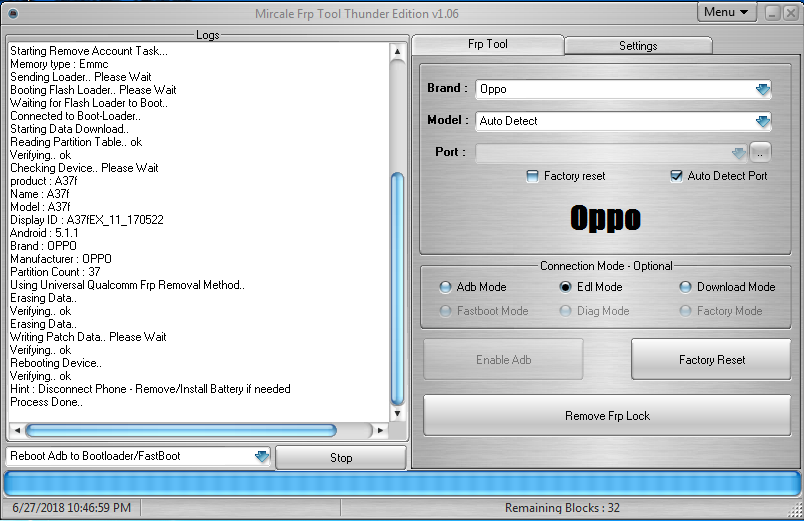Viewport: 804px width, 521px height.
Task: Click the app icon in the title bar
Action: (13, 13)
